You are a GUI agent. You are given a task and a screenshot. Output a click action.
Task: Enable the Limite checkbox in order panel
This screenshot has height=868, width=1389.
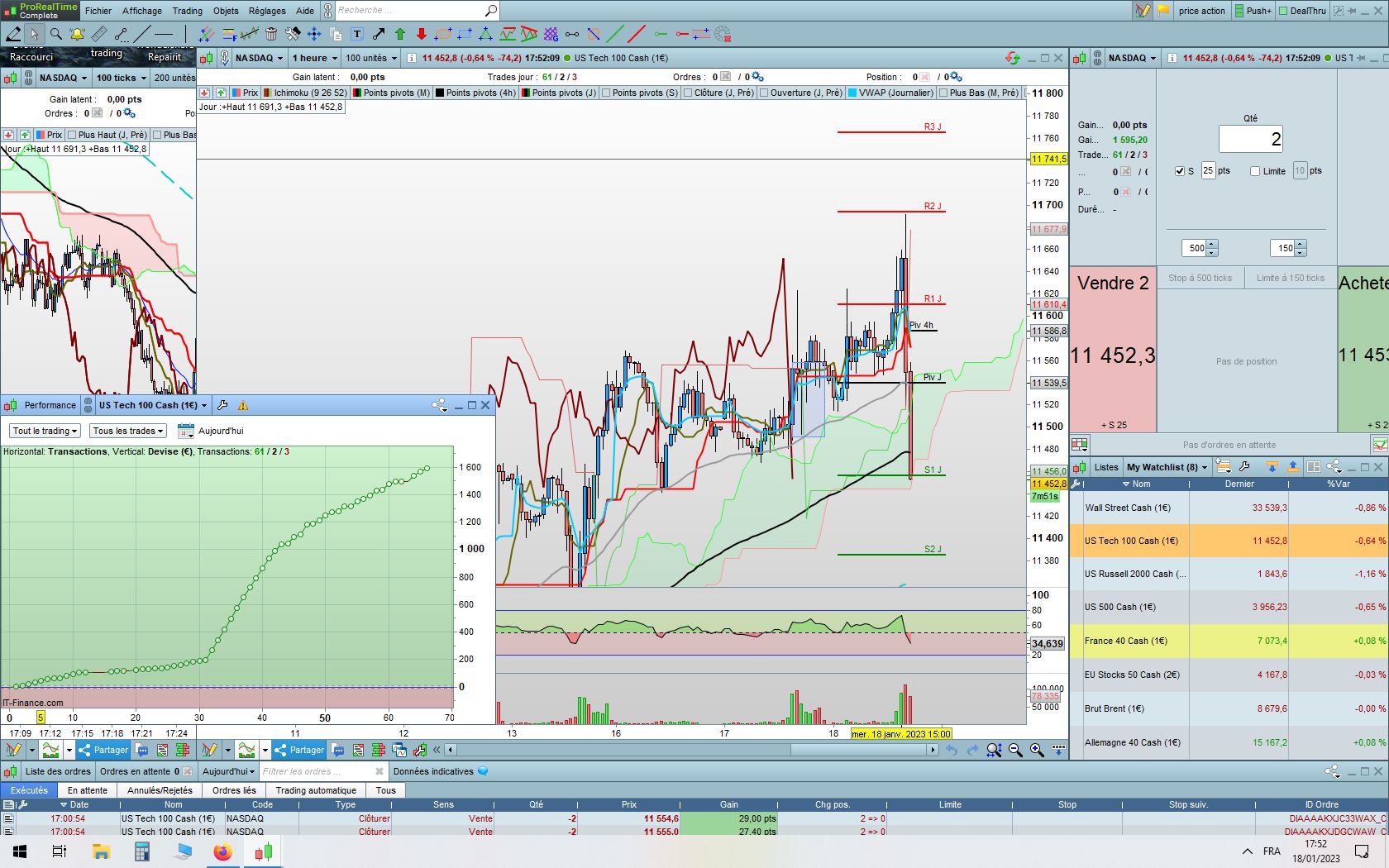click(x=1255, y=171)
